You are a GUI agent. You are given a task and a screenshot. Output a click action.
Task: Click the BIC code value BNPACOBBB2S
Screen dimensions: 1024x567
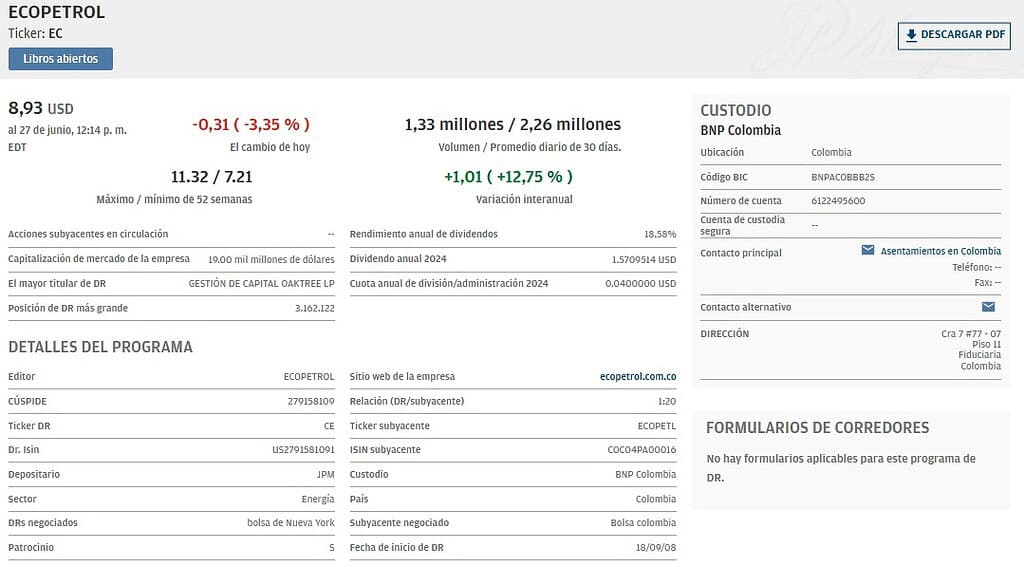click(x=842, y=177)
